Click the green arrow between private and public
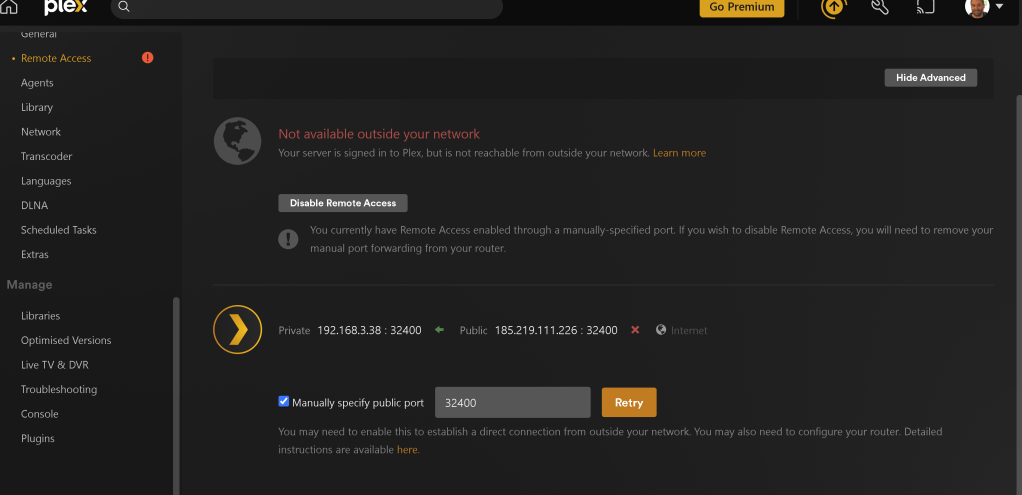1022x495 pixels. [x=439, y=330]
